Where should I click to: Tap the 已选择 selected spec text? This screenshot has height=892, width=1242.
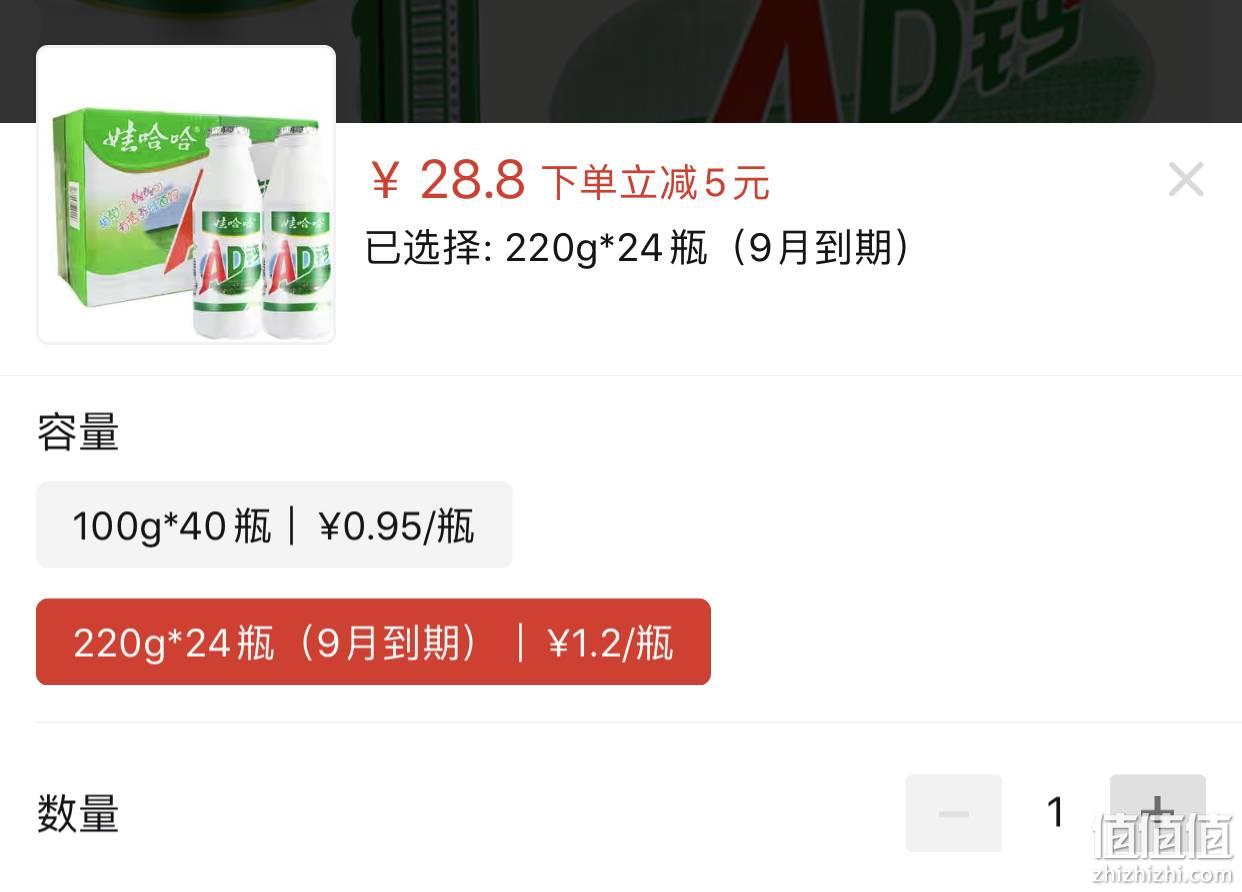pyautogui.click(x=638, y=248)
